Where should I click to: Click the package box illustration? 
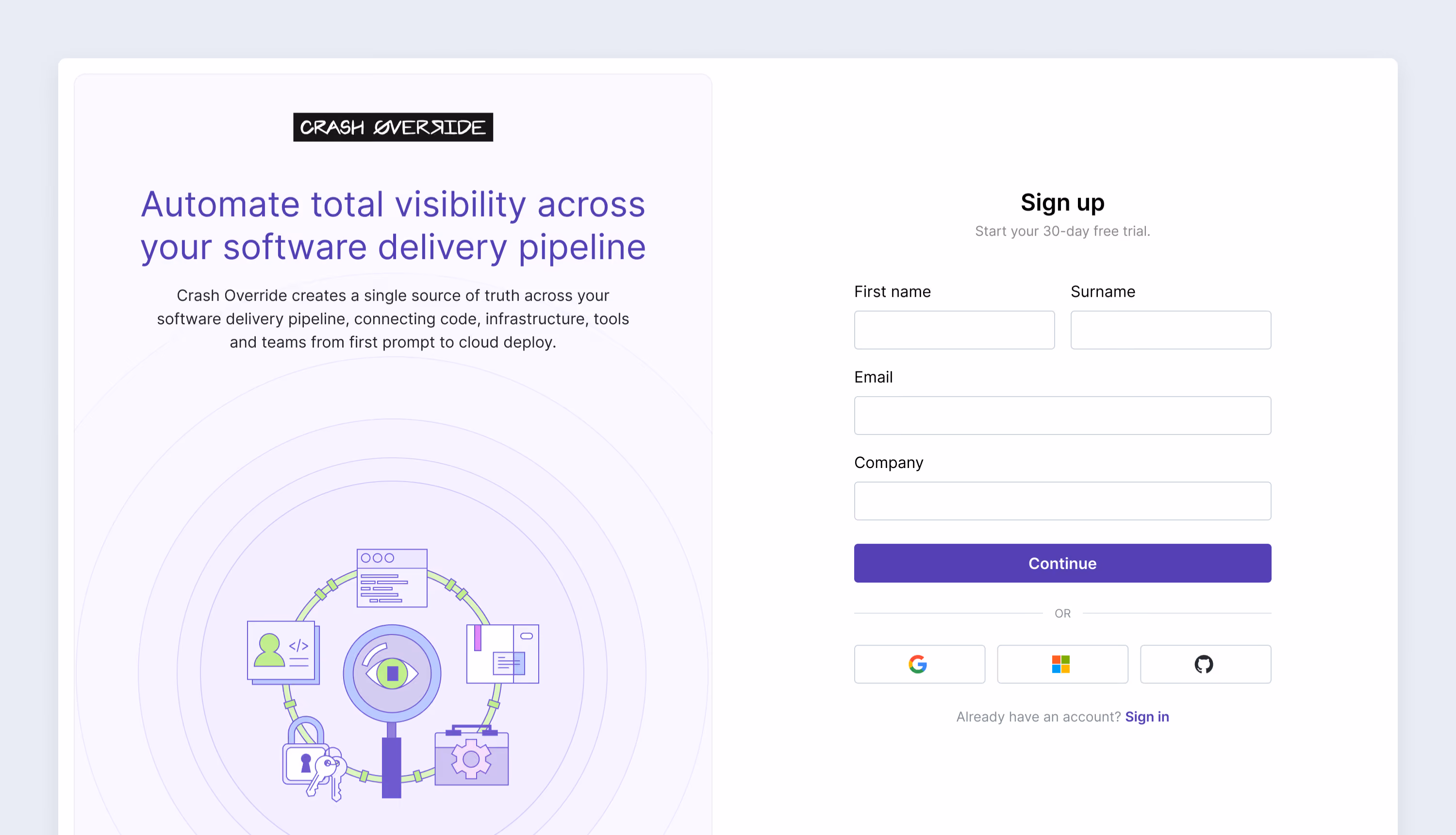[503, 654]
